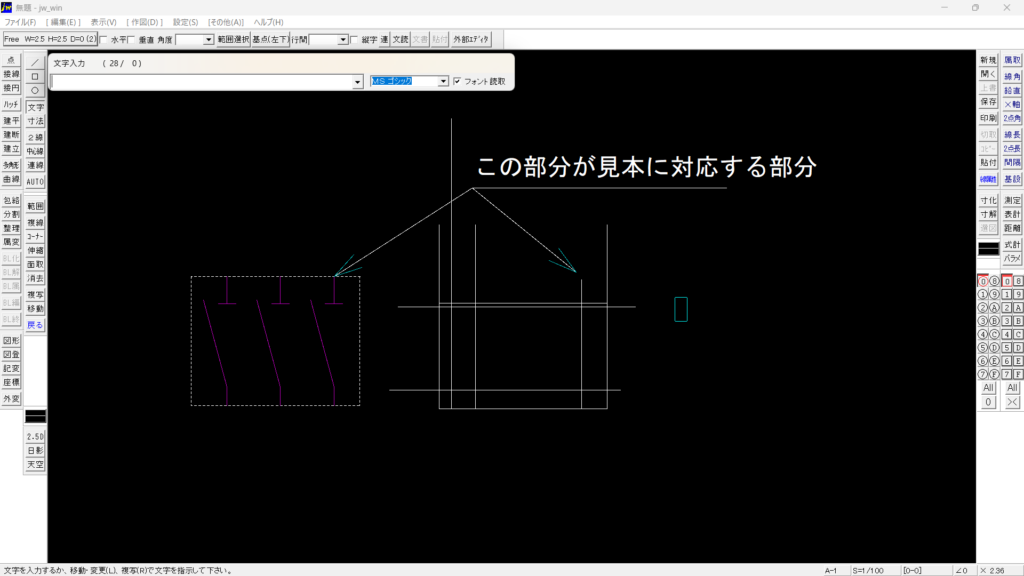The image size is (1024, 576).
Task: Open the 設定(S) menu
Action: point(185,22)
